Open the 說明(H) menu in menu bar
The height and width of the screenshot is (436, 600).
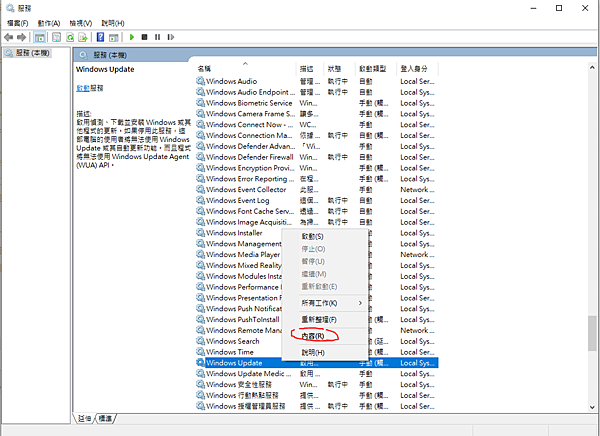pos(113,23)
